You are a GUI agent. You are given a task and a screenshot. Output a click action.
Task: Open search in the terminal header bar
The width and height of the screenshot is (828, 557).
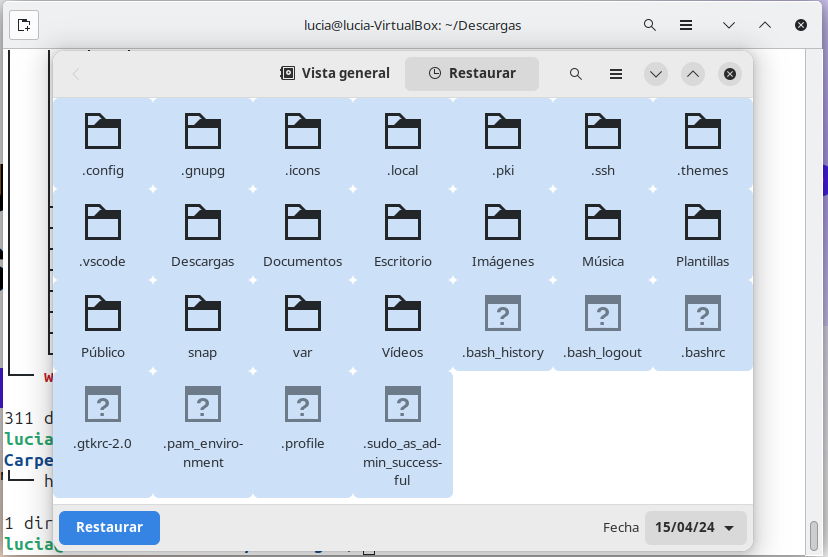650,25
